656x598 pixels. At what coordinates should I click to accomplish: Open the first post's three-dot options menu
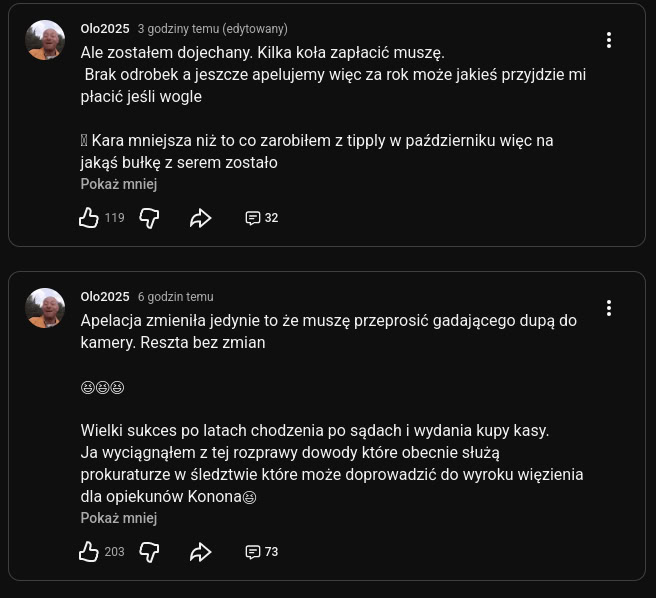[x=608, y=40]
